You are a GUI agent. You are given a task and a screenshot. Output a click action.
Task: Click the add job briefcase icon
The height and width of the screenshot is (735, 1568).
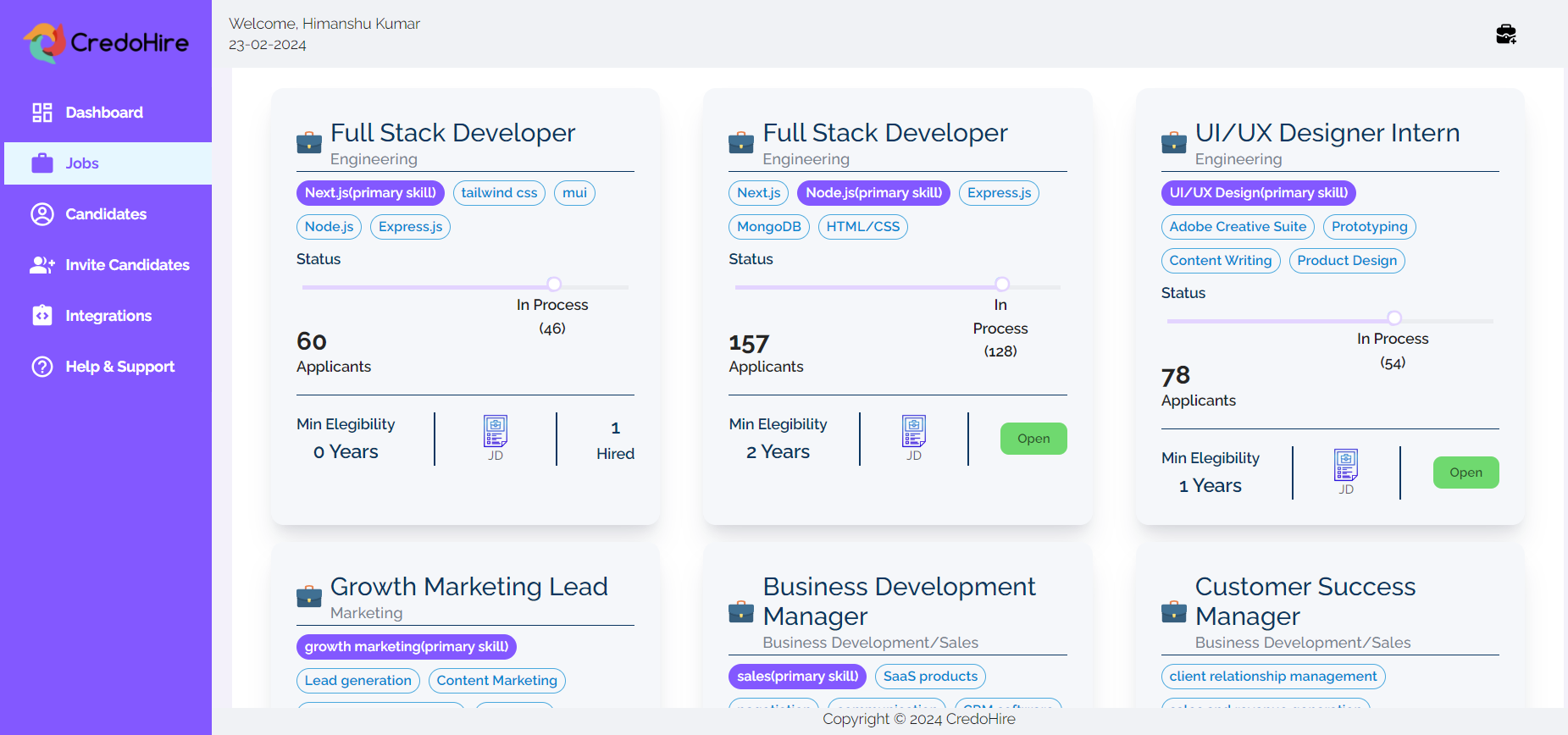pyautogui.click(x=1505, y=34)
